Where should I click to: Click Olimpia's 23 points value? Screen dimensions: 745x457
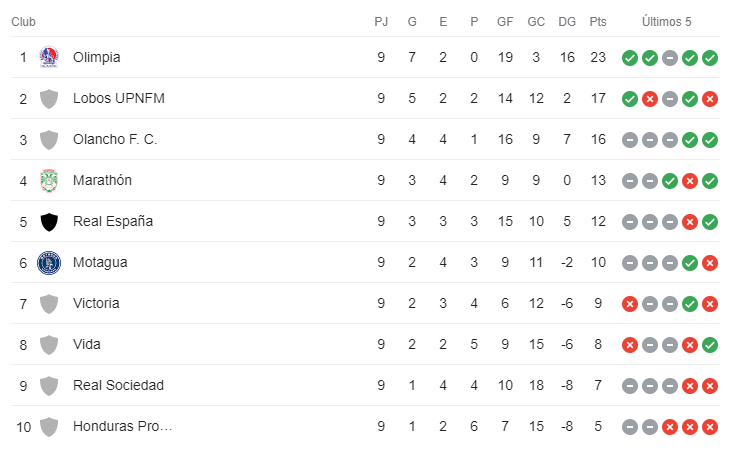pos(598,57)
